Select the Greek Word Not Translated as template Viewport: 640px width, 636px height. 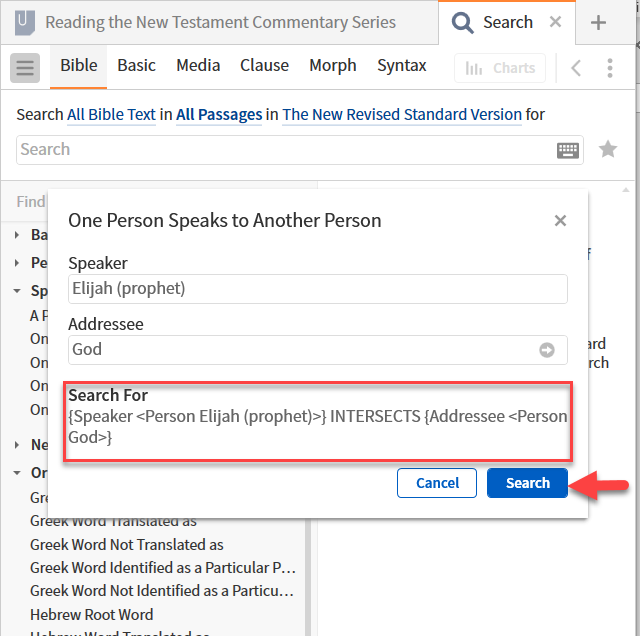(127, 545)
